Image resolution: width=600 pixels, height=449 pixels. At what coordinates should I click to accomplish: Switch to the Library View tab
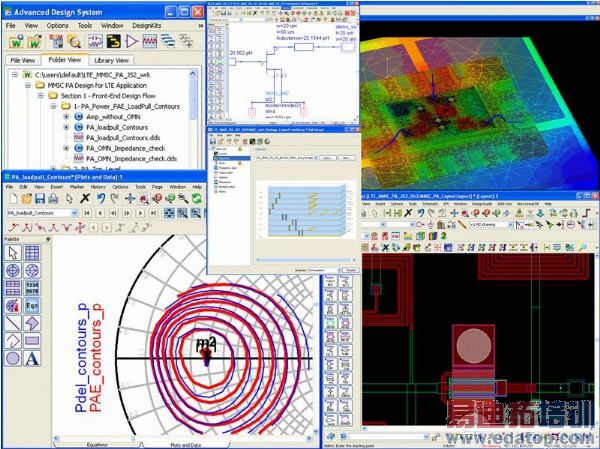(x=111, y=60)
